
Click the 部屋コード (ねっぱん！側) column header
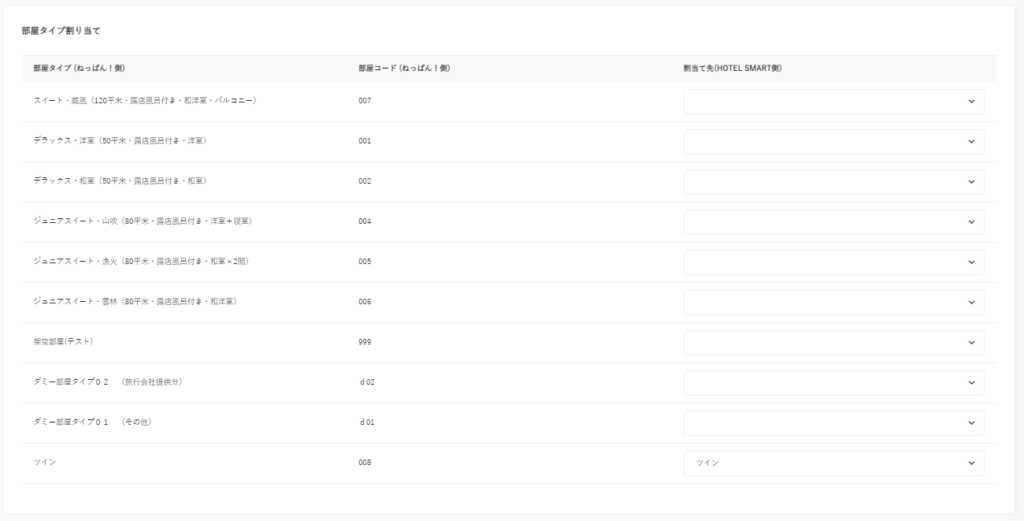pyautogui.click(x=404, y=68)
